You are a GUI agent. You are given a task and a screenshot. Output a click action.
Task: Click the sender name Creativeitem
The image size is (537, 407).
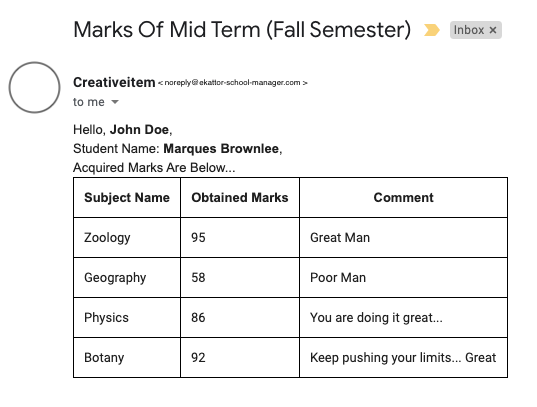[x=114, y=83]
